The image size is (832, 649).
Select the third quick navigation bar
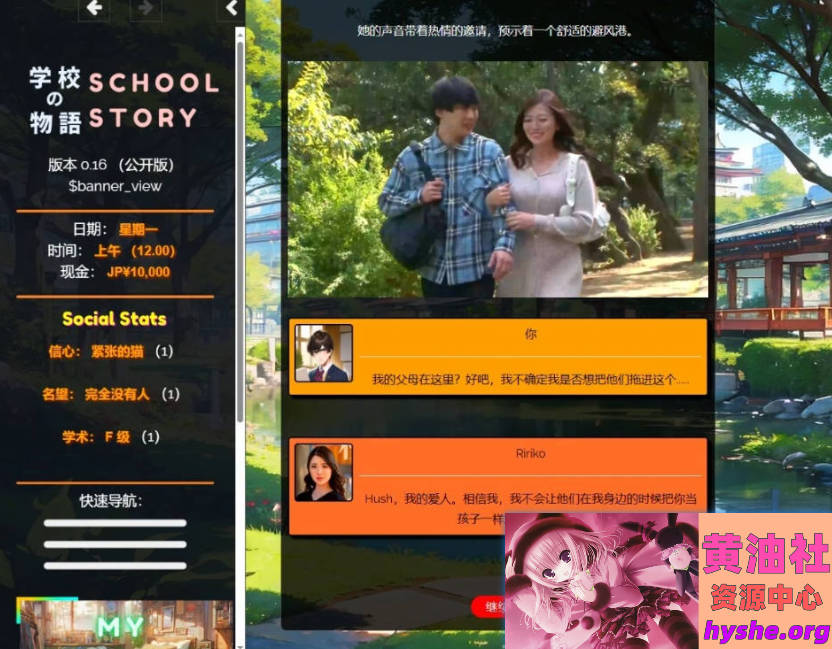(x=115, y=566)
